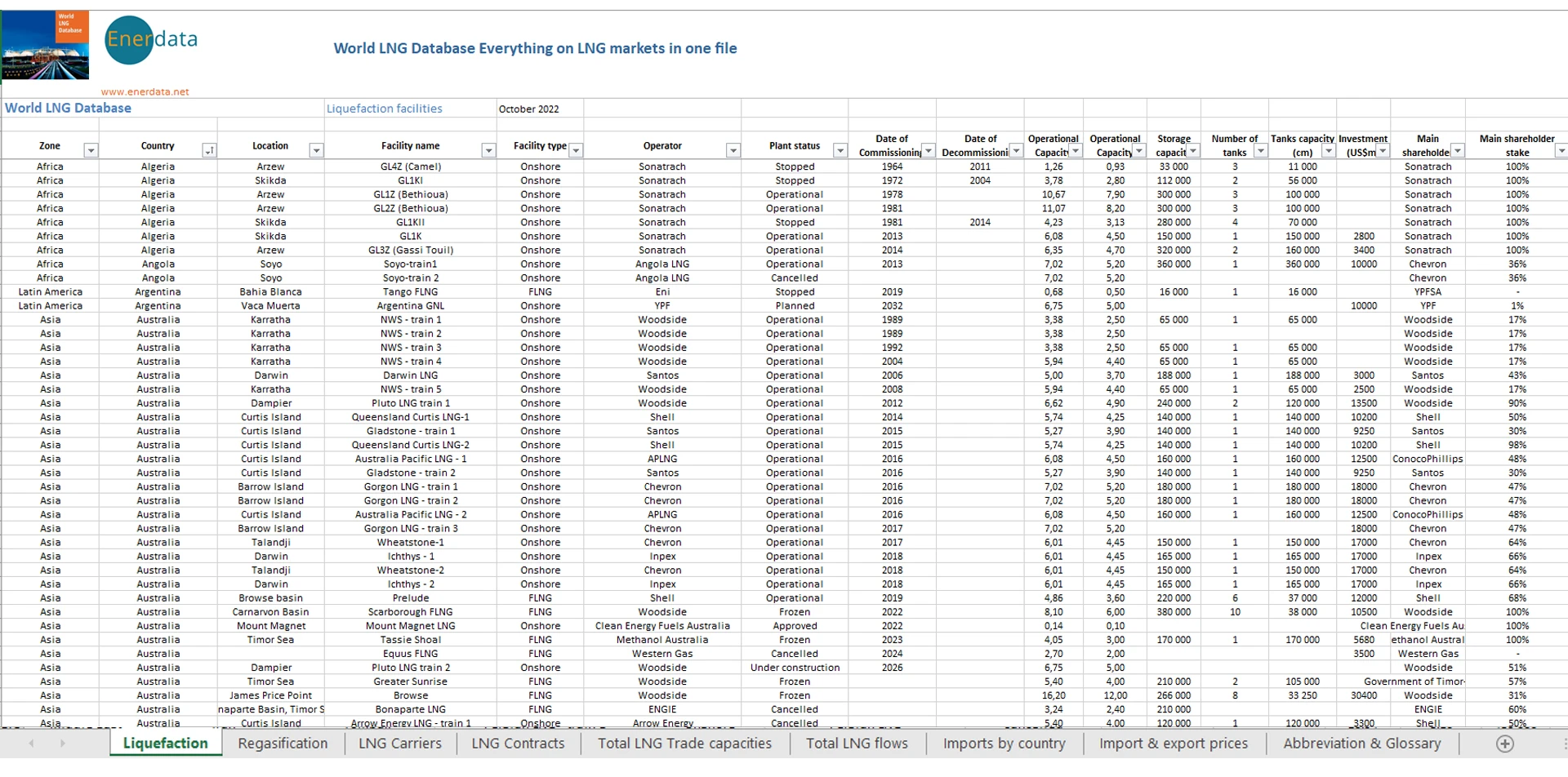
Task: Open the LNG Contracts sheet tab
Action: tap(518, 744)
